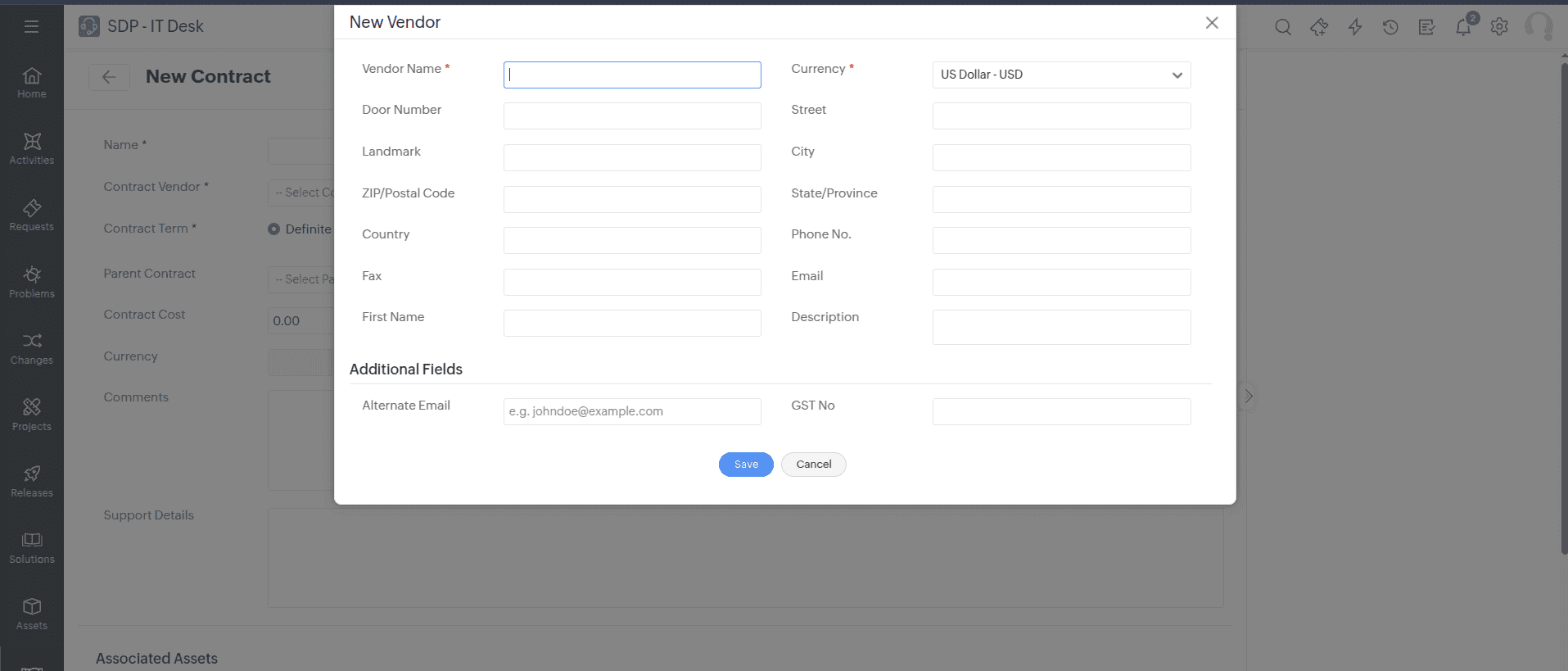1568x671 pixels.
Task: Open the Requests module
Action: [x=32, y=215]
